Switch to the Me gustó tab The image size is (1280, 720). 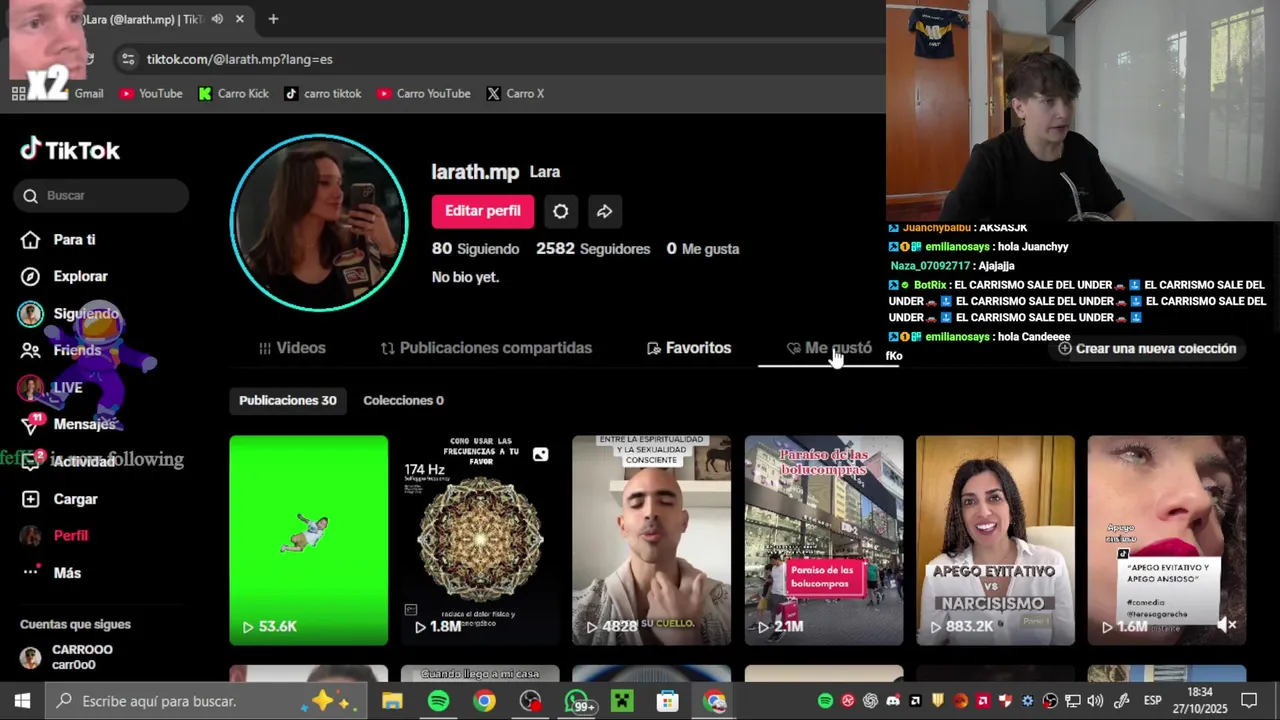pyautogui.click(x=829, y=348)
